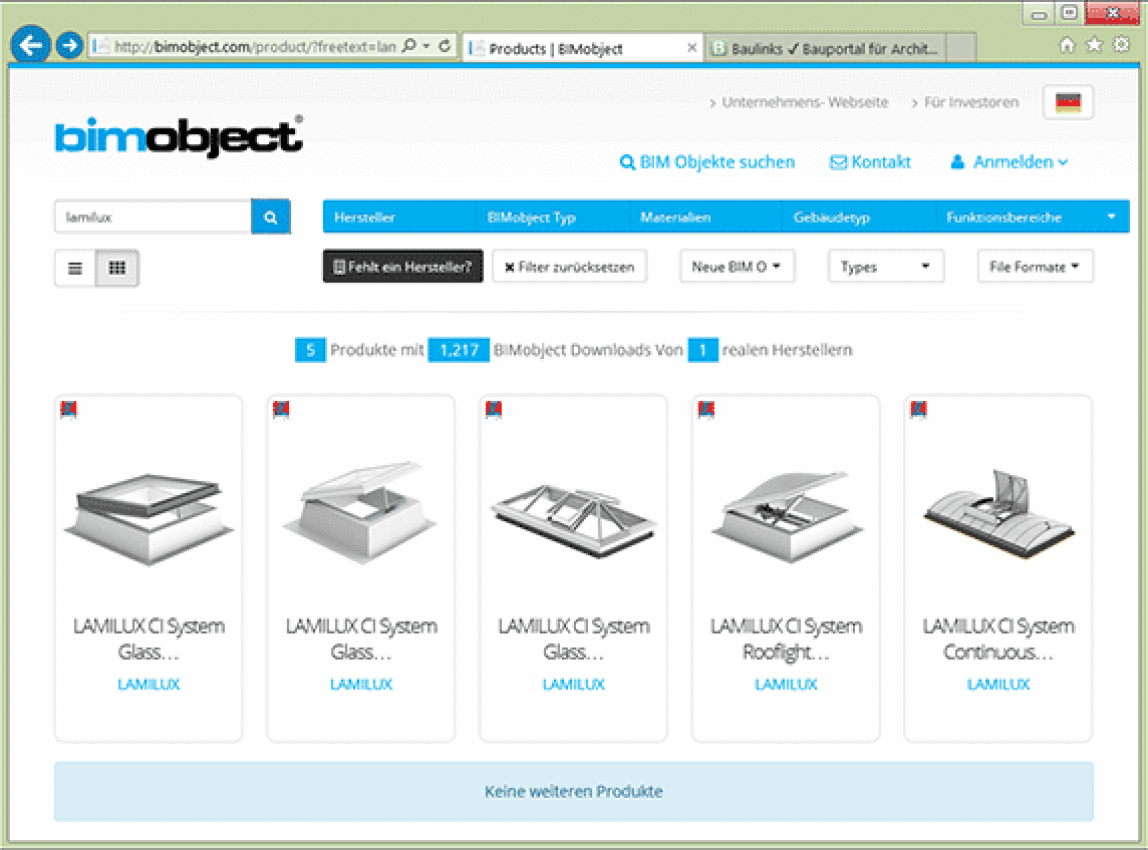1148x850 pixels.
Task: Open the continuous barrel rooflight thumbnail
Action: (x=998, y=512)
